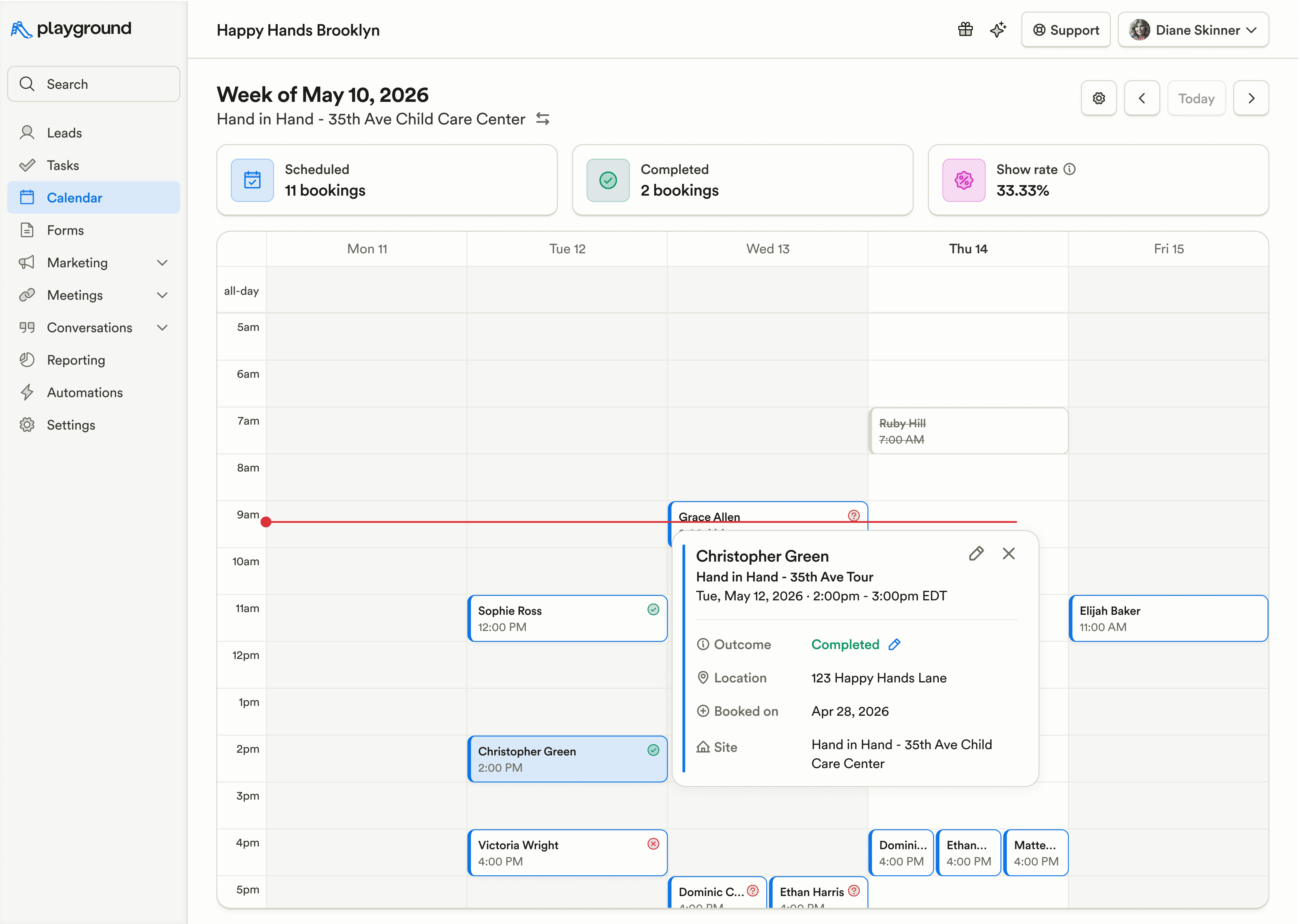Screen dimensions: 1300x924
Task: Click the Outcome info icon
Action: tap(704, 645)
